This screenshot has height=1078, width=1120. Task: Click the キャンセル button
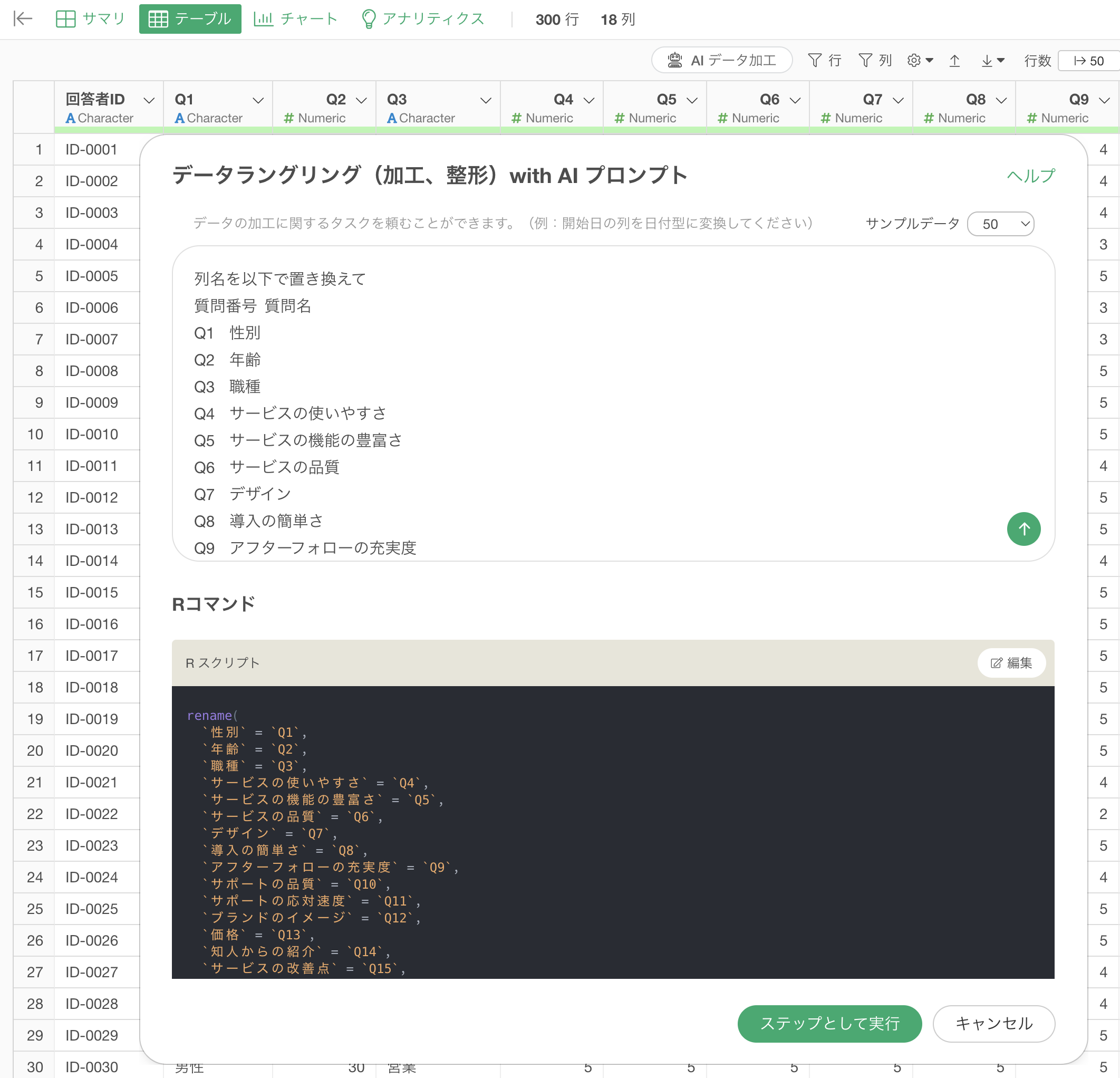click(994, 1023)
